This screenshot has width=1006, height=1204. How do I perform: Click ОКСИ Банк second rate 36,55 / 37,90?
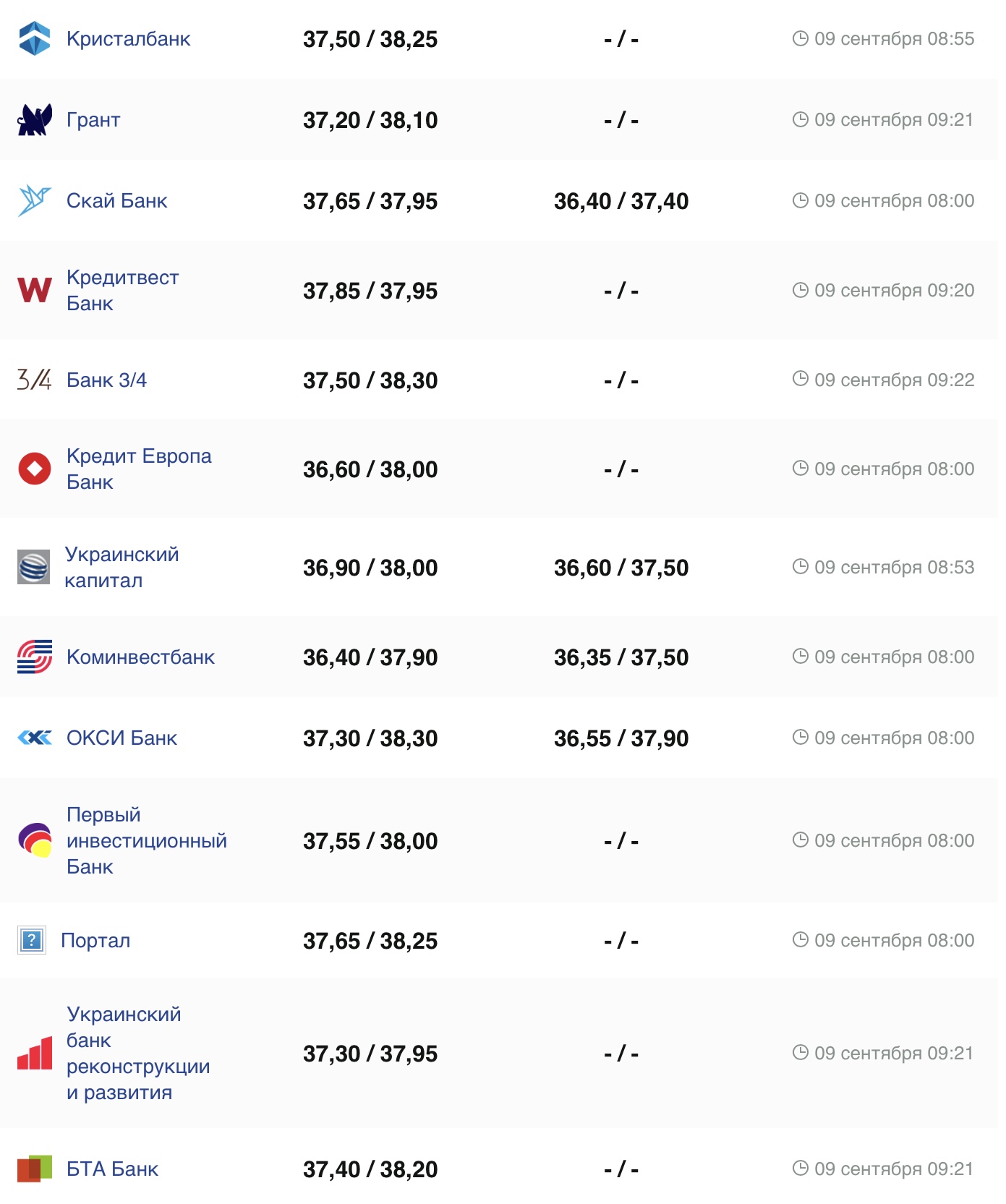[621, 738]
